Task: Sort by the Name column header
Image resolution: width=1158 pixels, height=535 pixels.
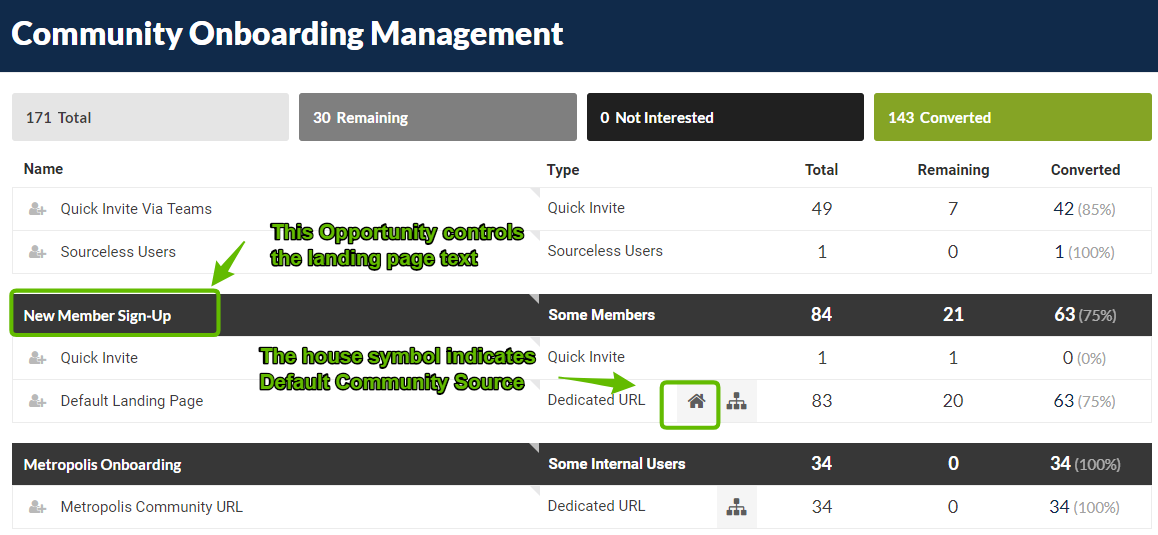Action: click(x=43, y=169)
